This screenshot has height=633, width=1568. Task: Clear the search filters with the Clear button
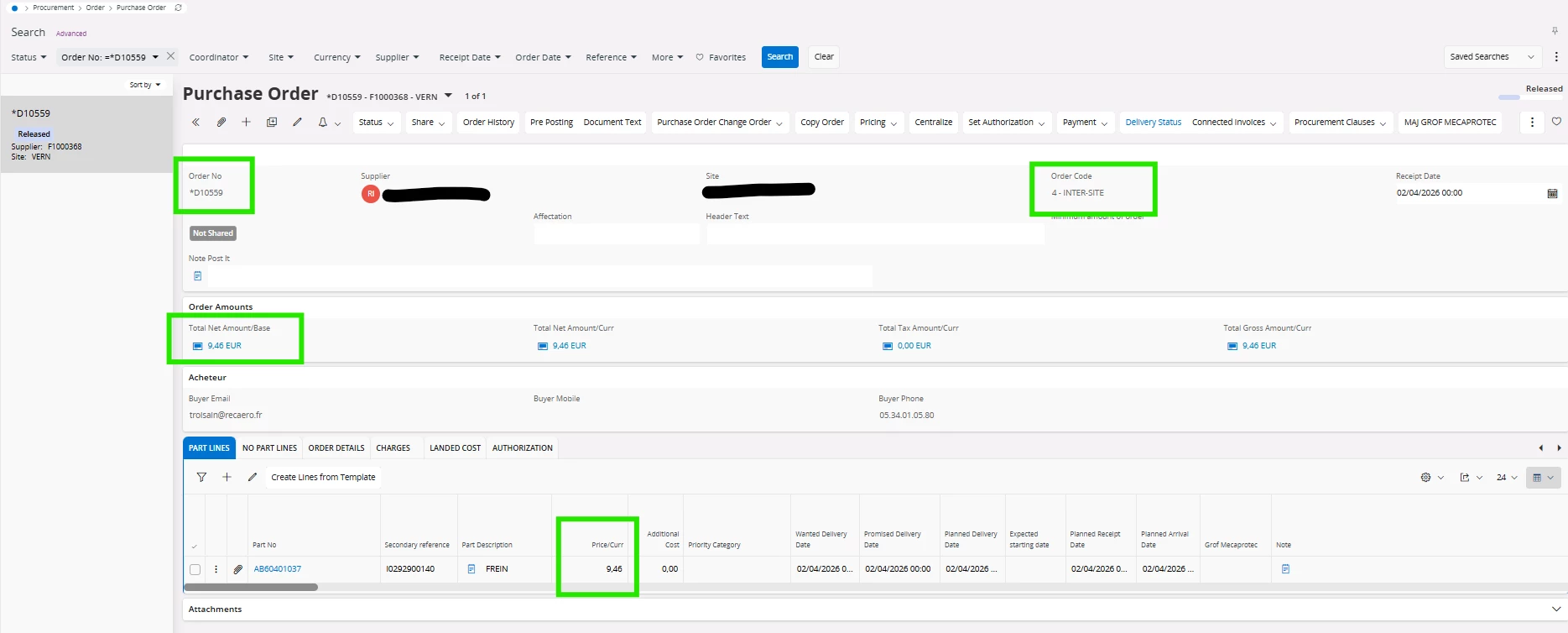(x=824, y=57)
